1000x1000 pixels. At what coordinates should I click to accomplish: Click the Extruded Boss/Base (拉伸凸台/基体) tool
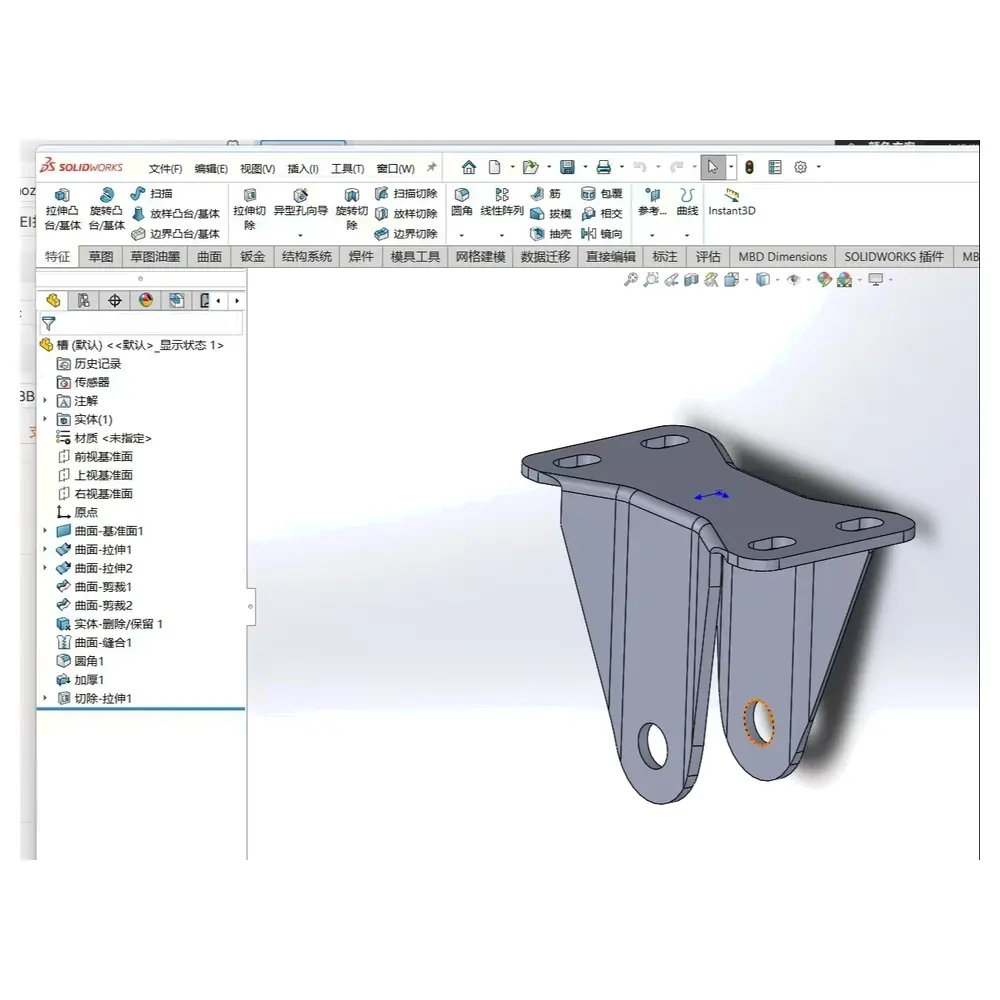coord(62,209)
